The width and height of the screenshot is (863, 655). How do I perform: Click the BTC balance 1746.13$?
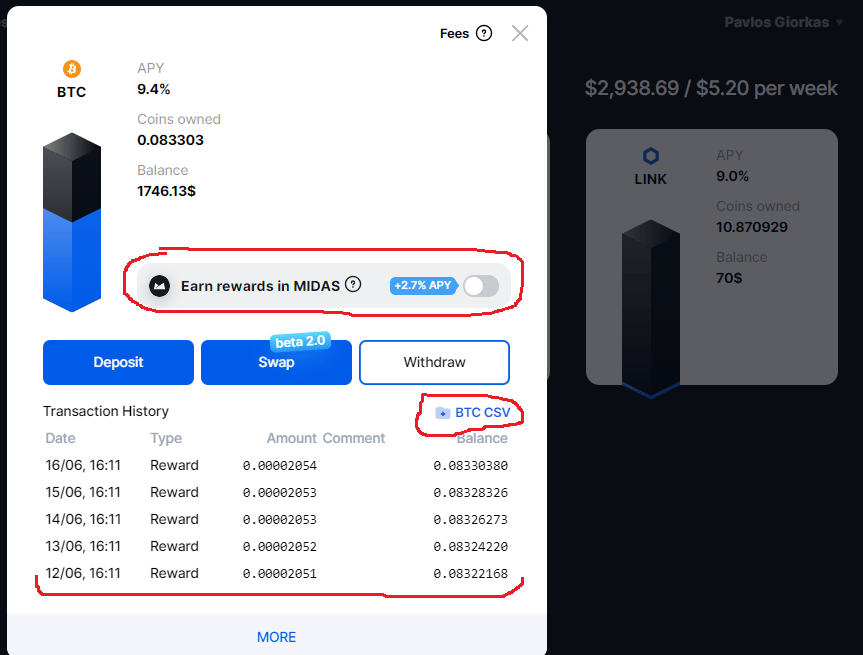pyautogui.click(x=166, y=191)
